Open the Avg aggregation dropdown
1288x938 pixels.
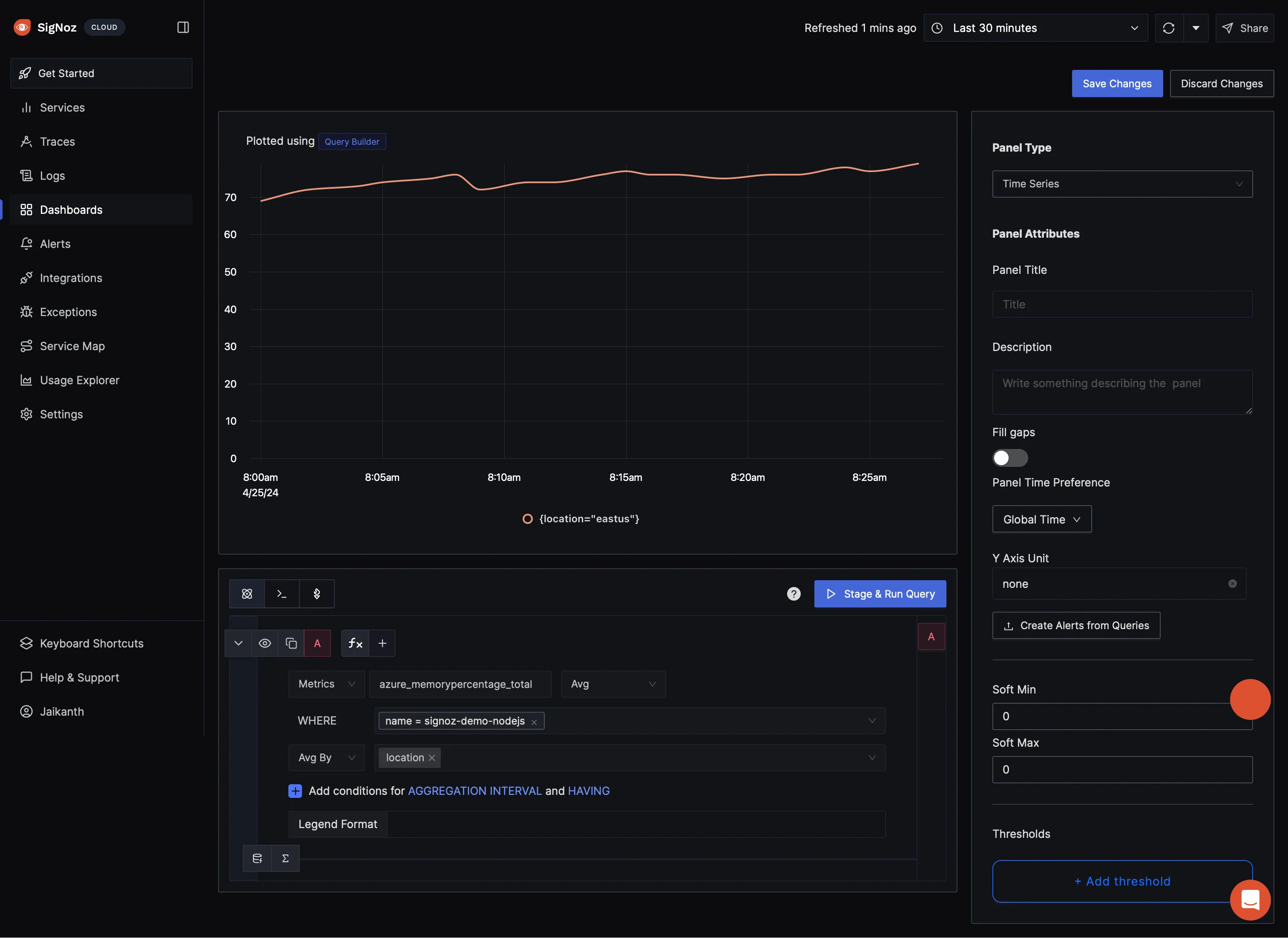point(613,684)
